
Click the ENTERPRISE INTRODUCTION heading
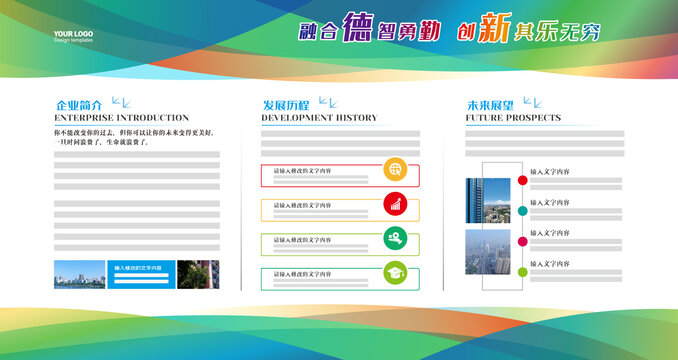[122, 118]
